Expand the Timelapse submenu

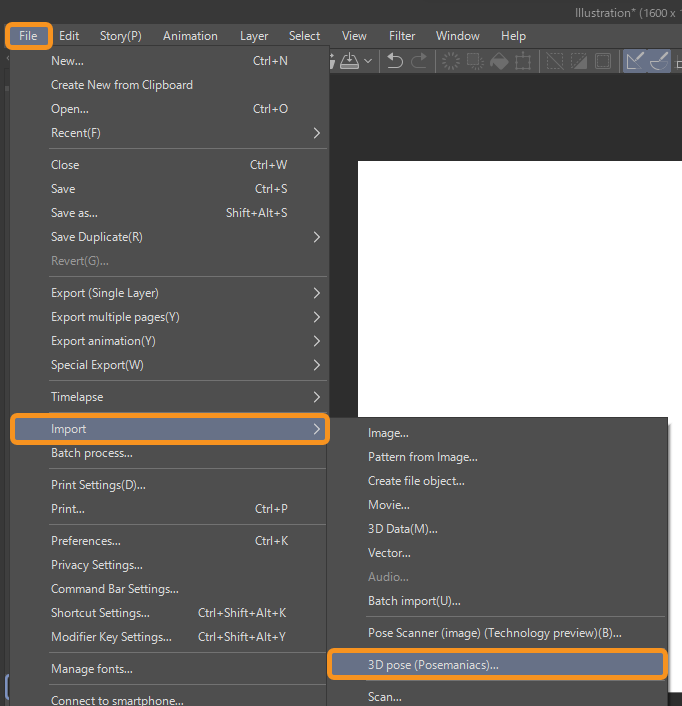[169, 397]
